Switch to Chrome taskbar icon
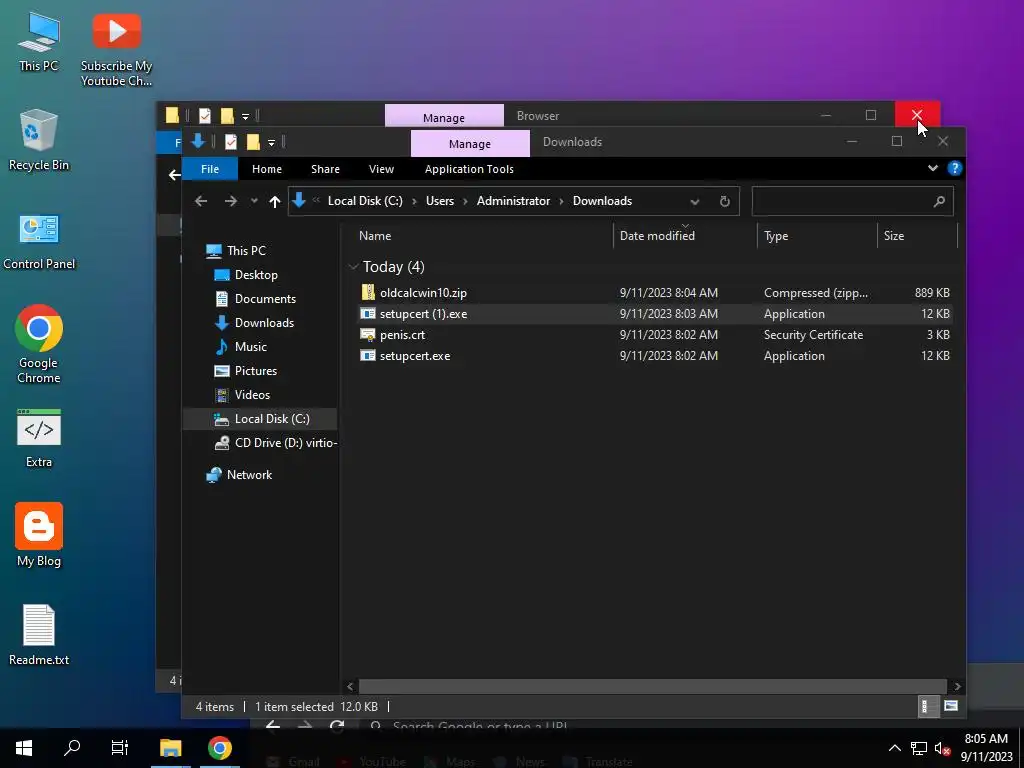 (x=219, y=748)
